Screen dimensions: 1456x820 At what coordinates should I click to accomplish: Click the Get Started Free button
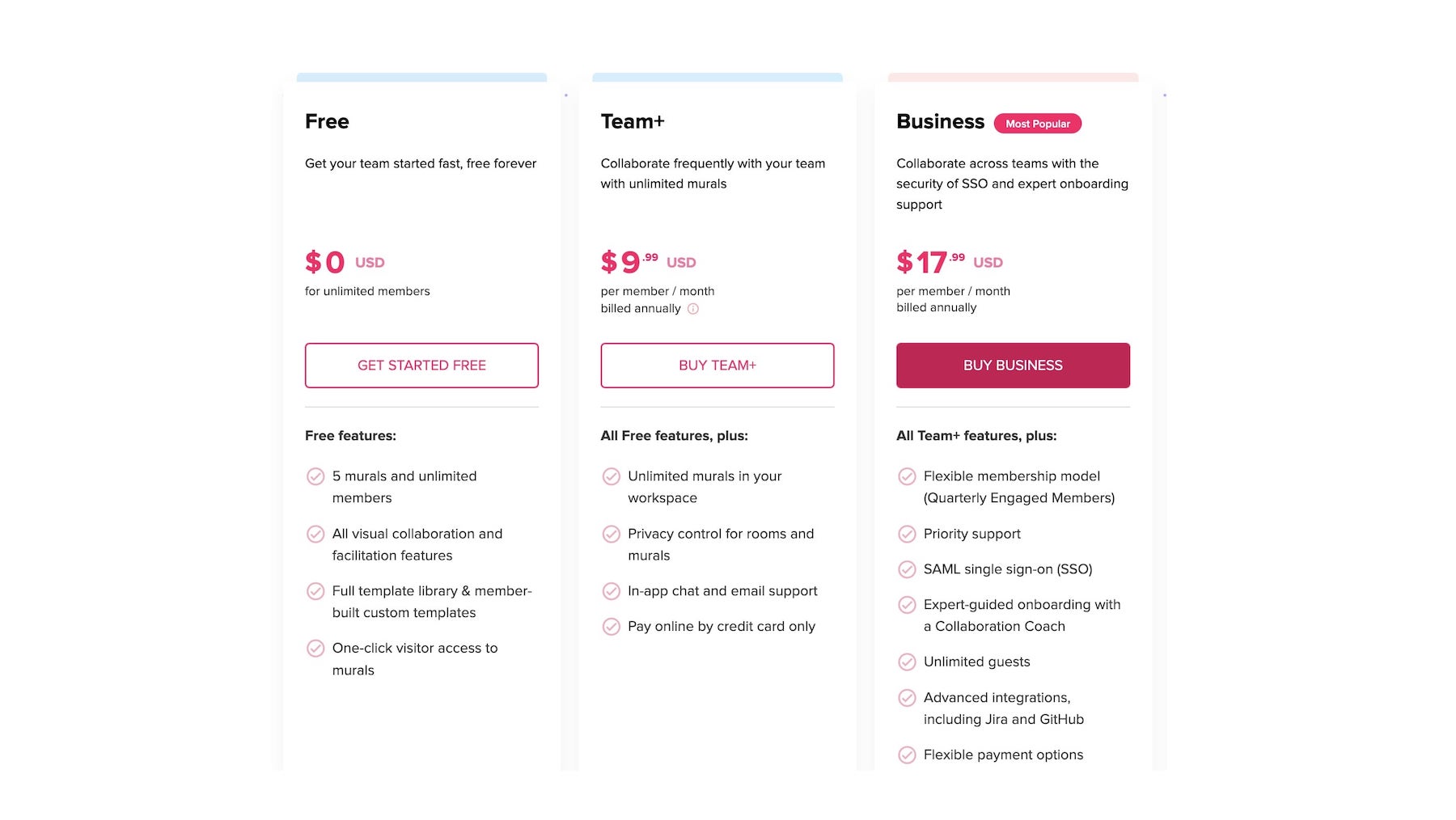421,366
